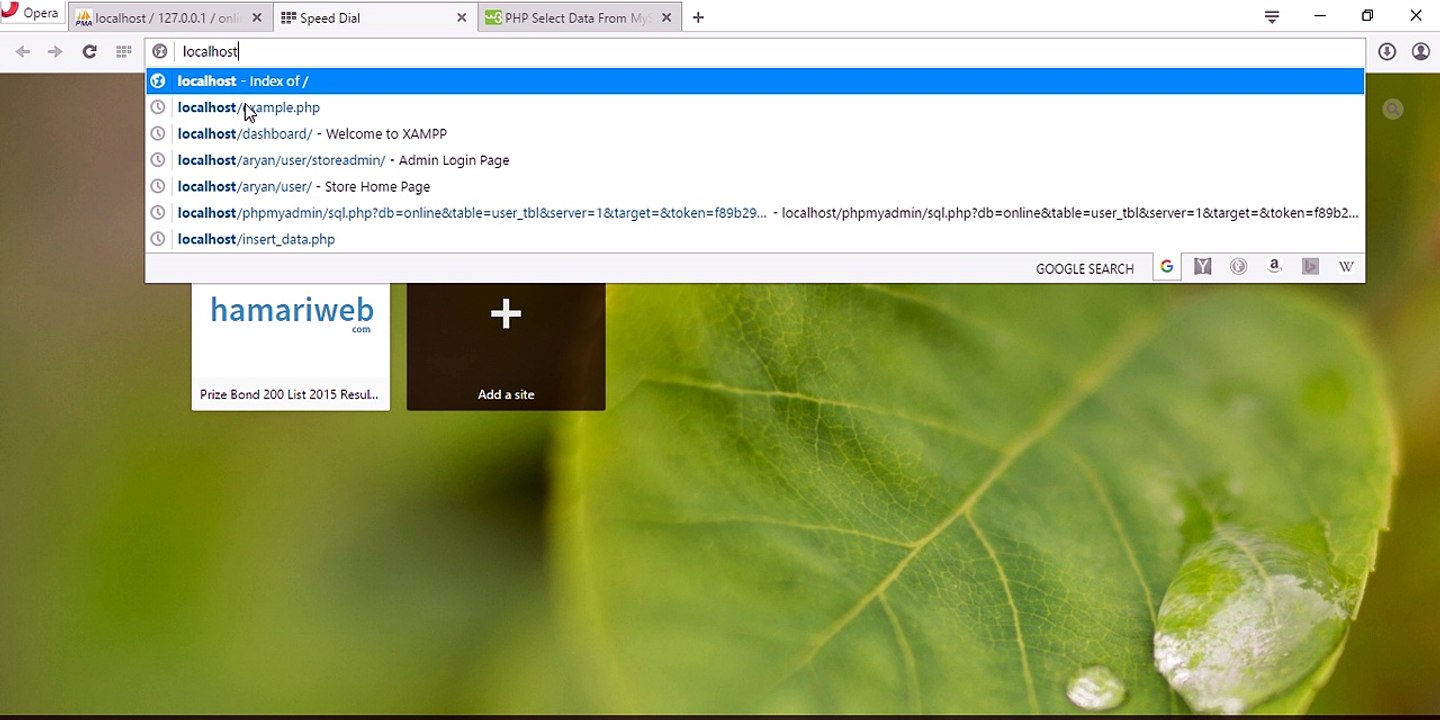Screen dimensions: 1440x720
Task: Close the Speed Dial tab
Action: point(462,18)
